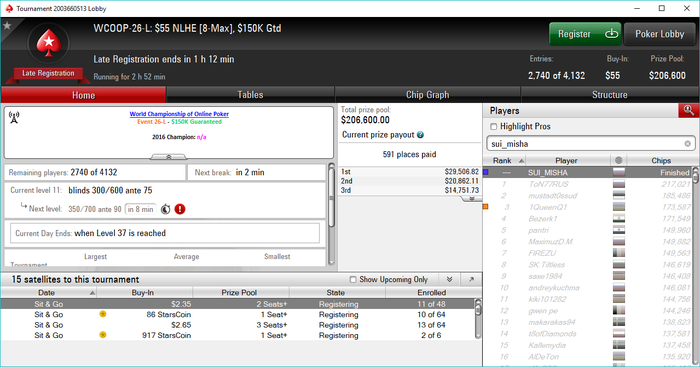This screenshot has height=367, width=700.
Task: Select the 86 StarsCoin satellite row
Action: (x=237, y=314)
